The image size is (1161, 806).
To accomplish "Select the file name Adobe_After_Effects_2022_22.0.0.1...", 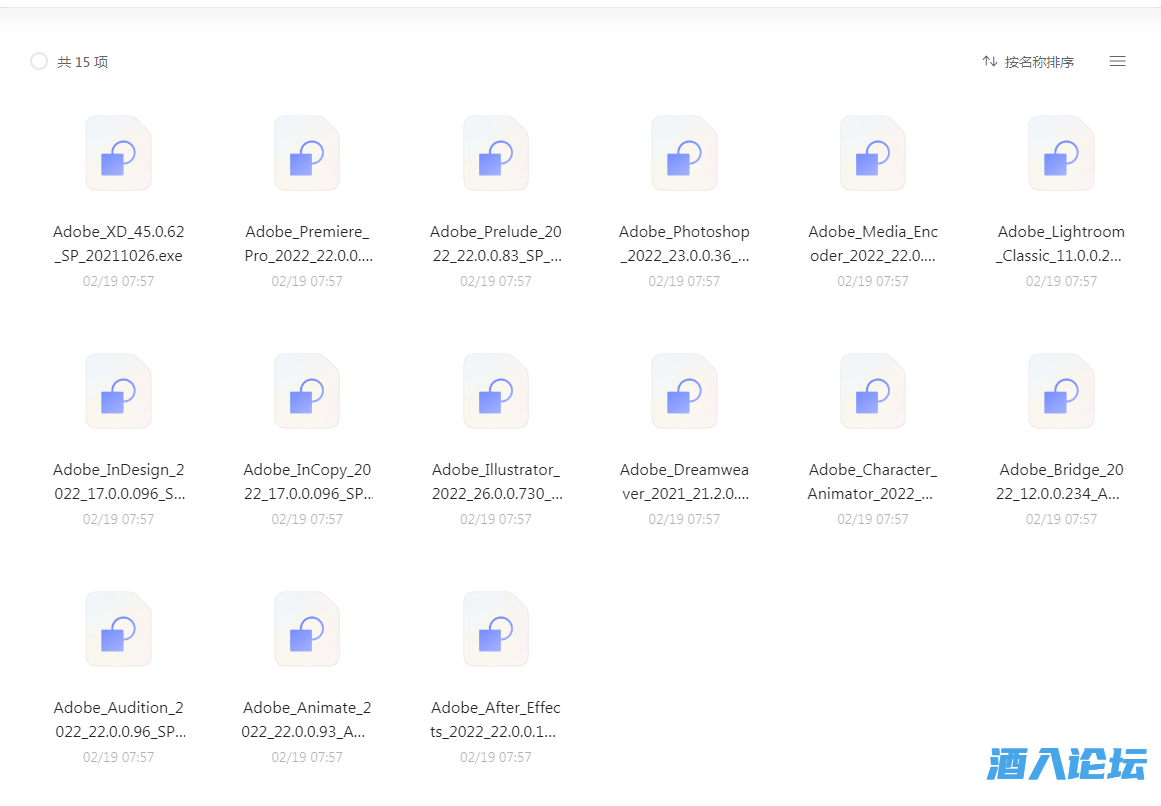I will (x=496, y=719).
